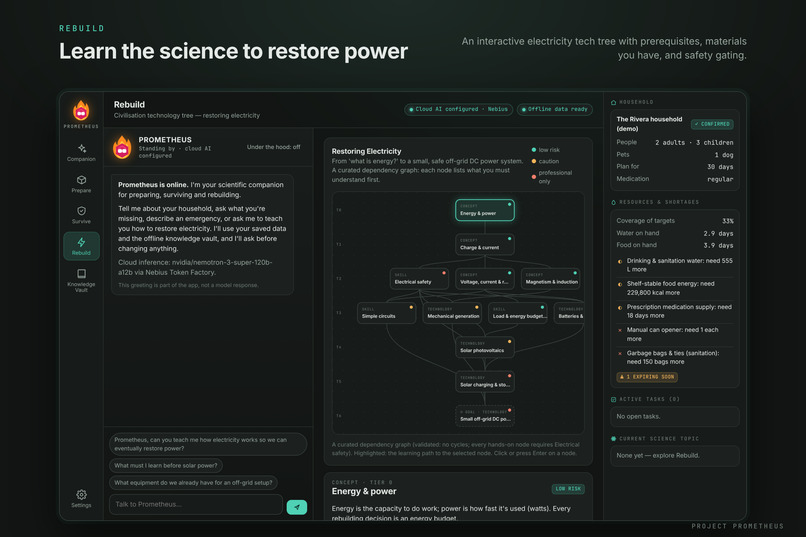Click 'None yet — explore Rebuild.' box

point(675,456)
